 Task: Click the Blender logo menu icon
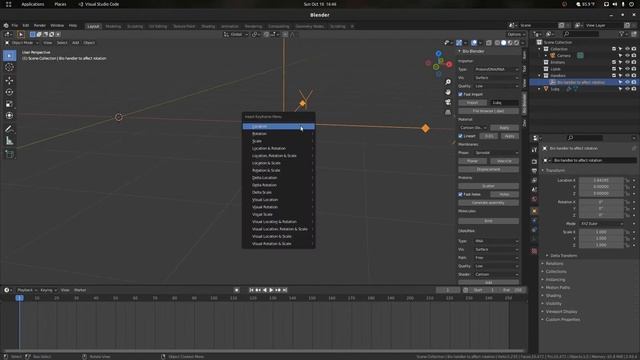coord(6,25)
